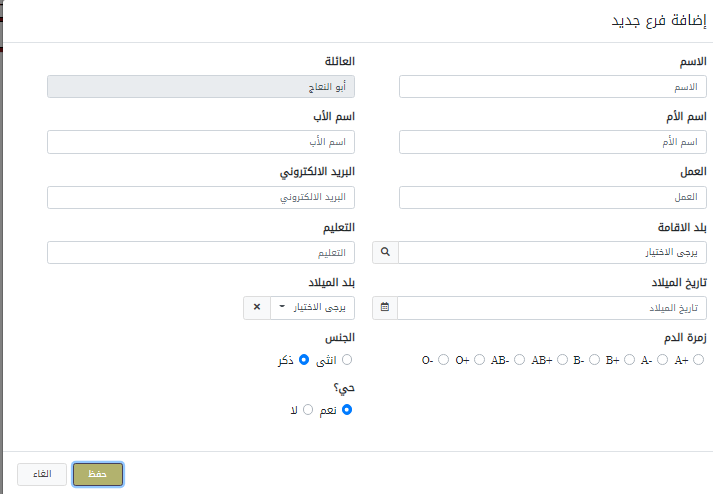Select the A+ blood type radio
The height and width of the screenshot is (494, 713).
click(699, 359)
